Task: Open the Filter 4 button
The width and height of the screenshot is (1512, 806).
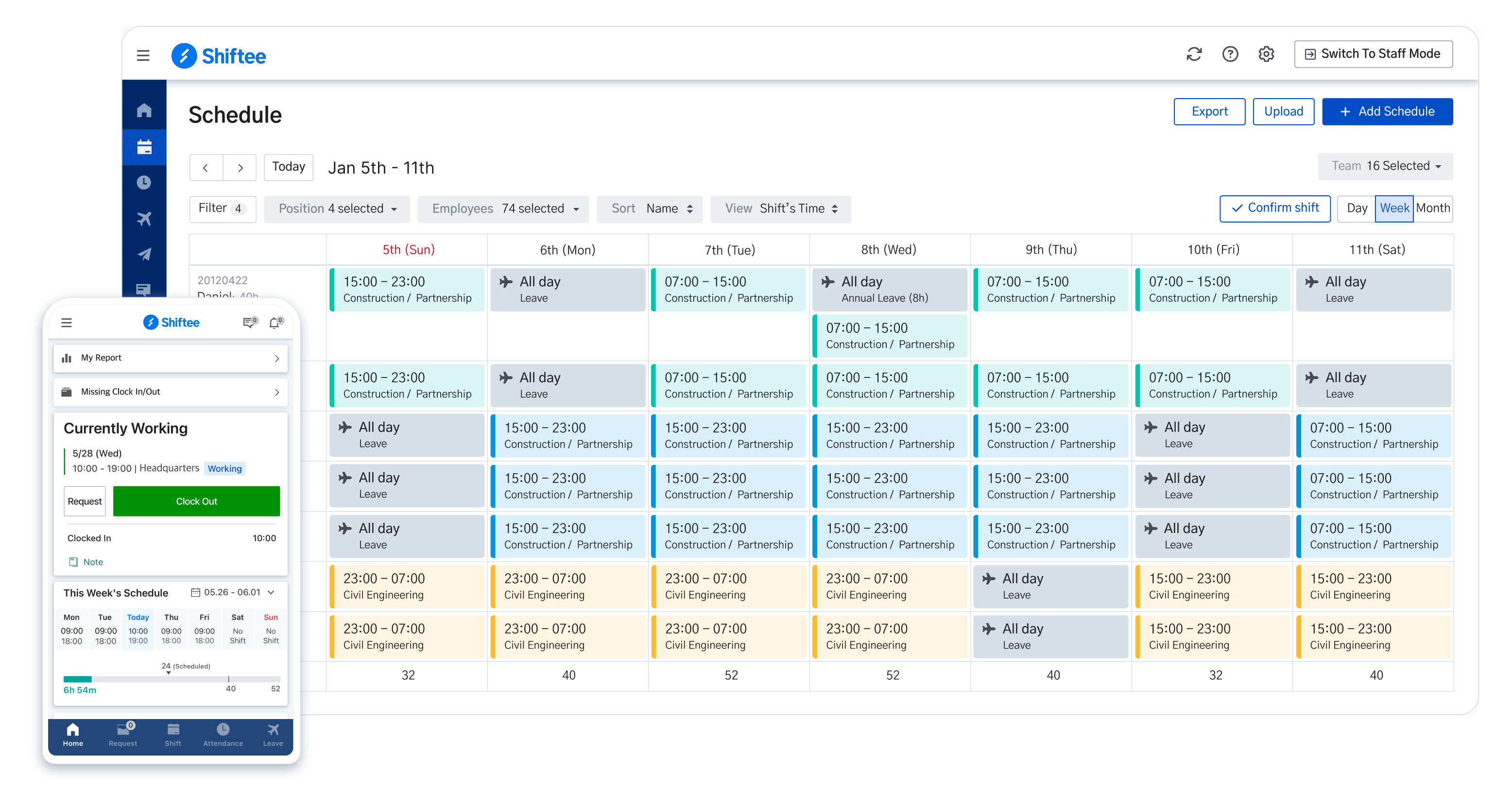Action: point(223,209)
